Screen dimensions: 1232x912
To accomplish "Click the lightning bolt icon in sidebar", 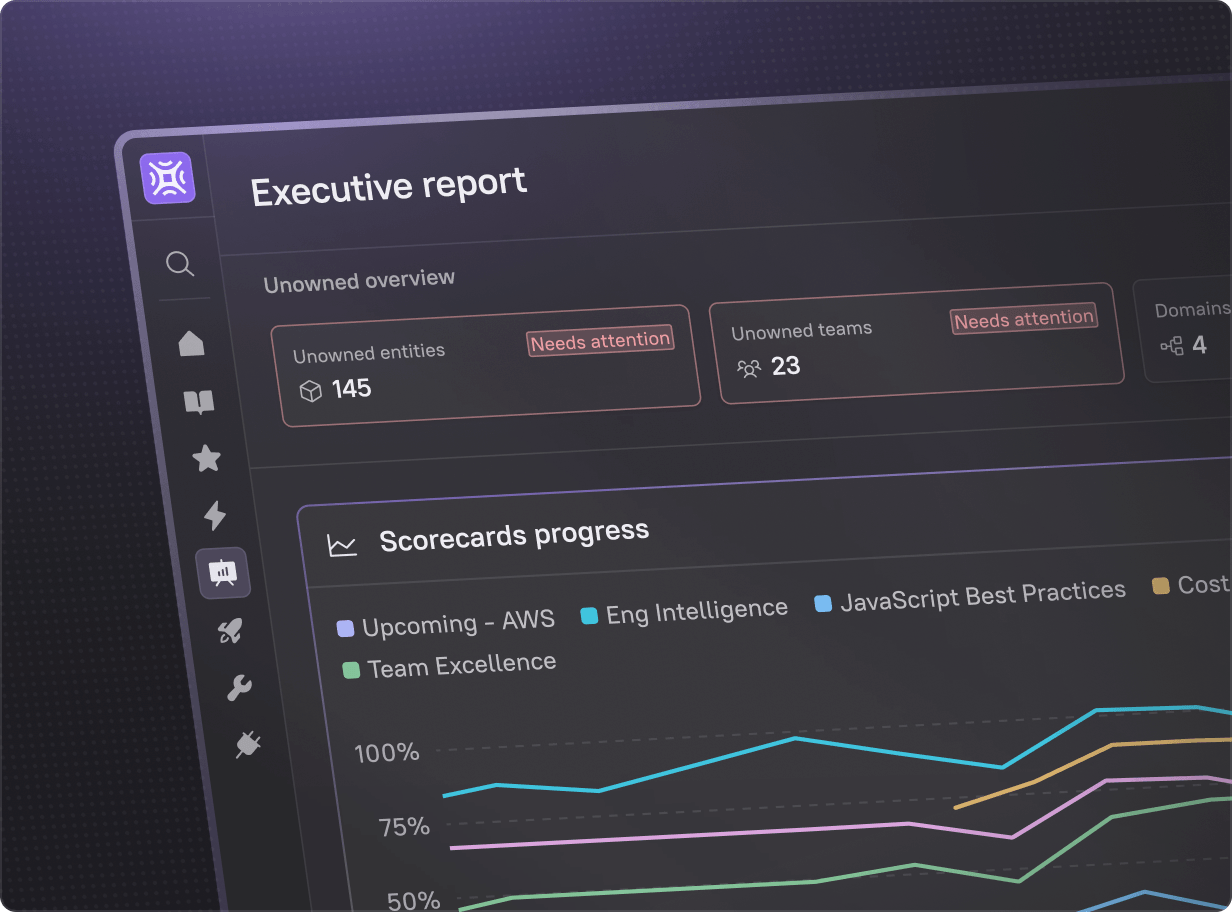I will [214, 516].
